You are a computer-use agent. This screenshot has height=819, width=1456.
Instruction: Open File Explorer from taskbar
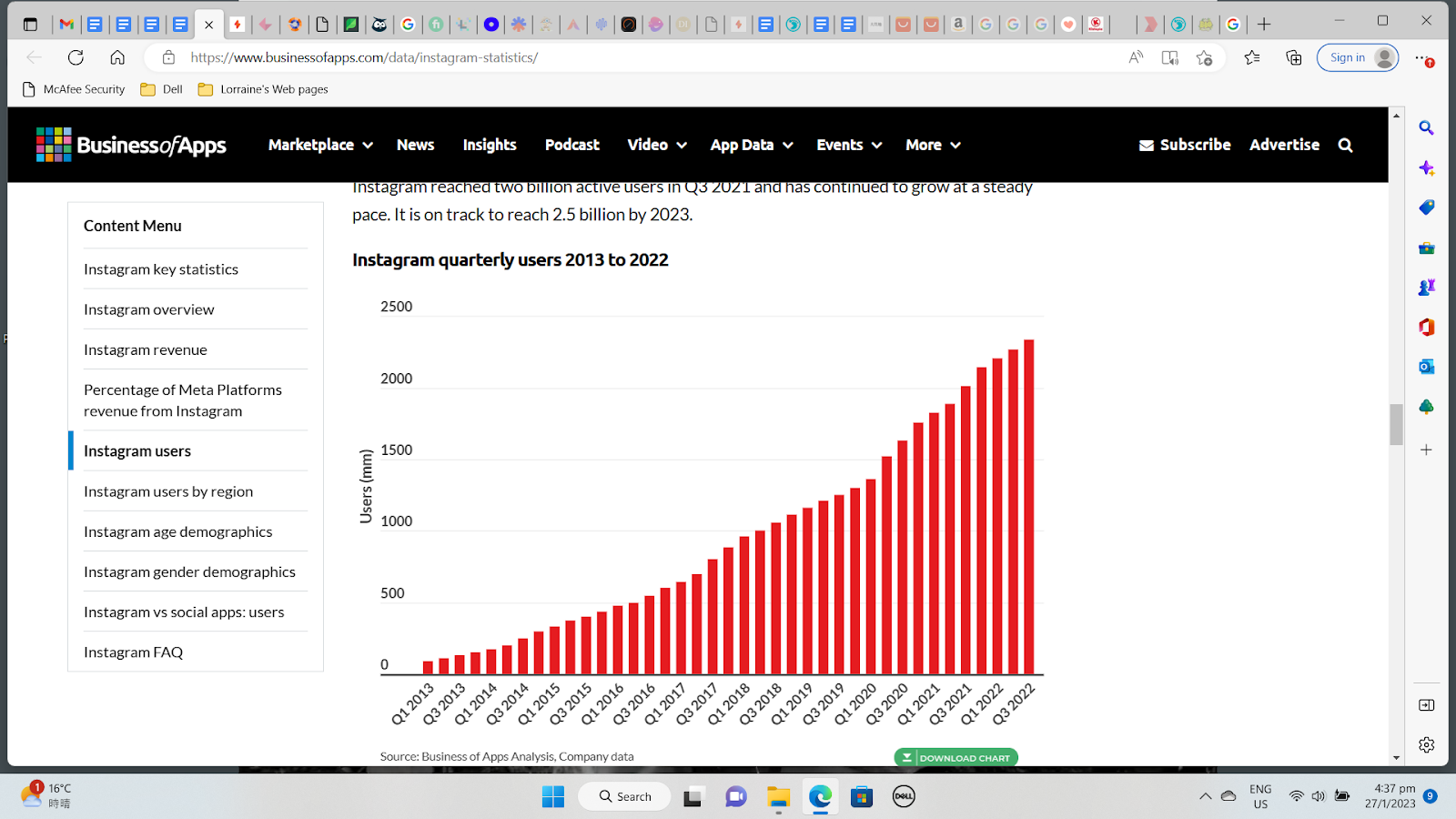point(777,797)
